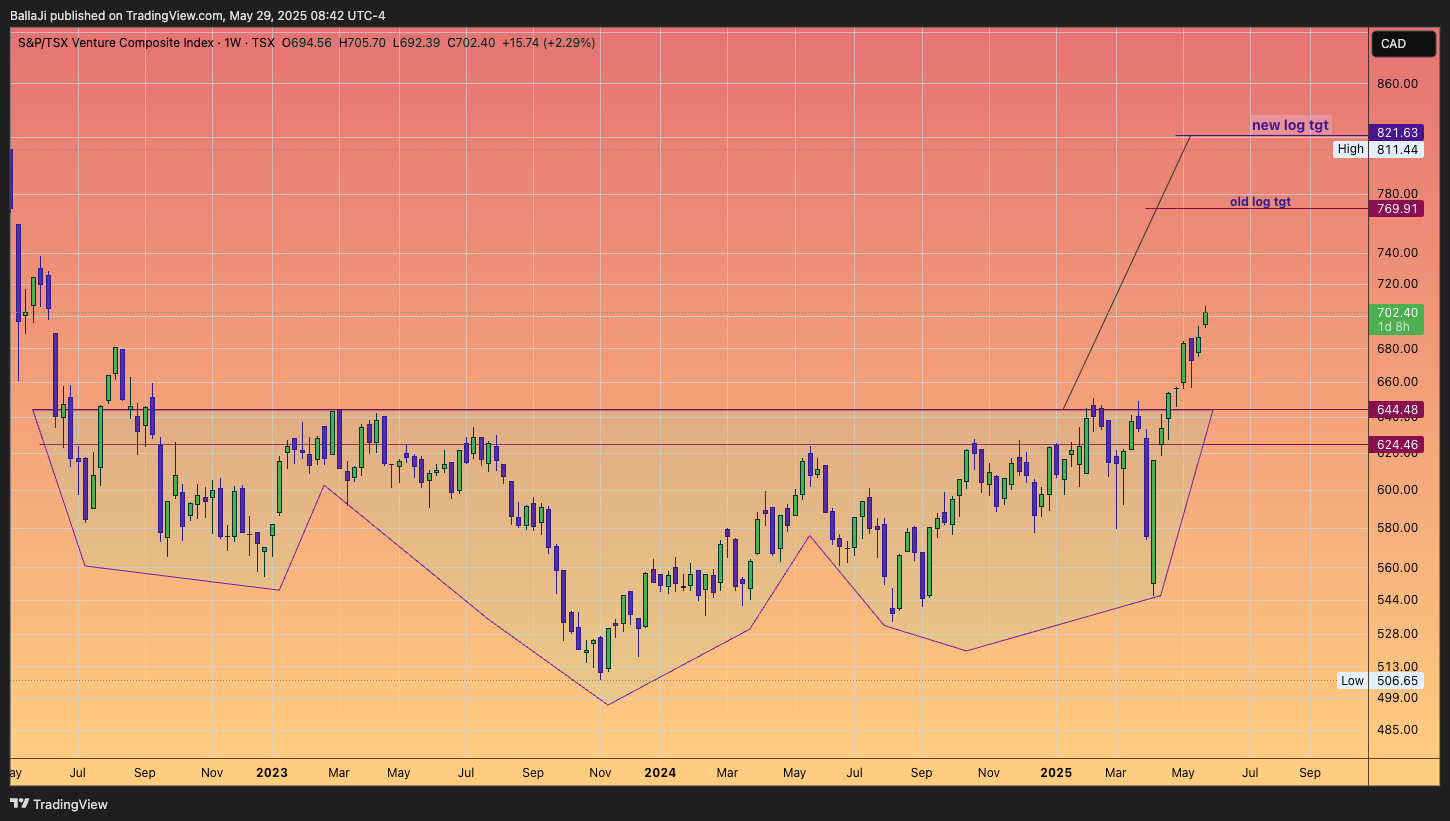The image size is (1450, 821).
Task: Click the current price label 702.40
Action: click(1397, 313)
